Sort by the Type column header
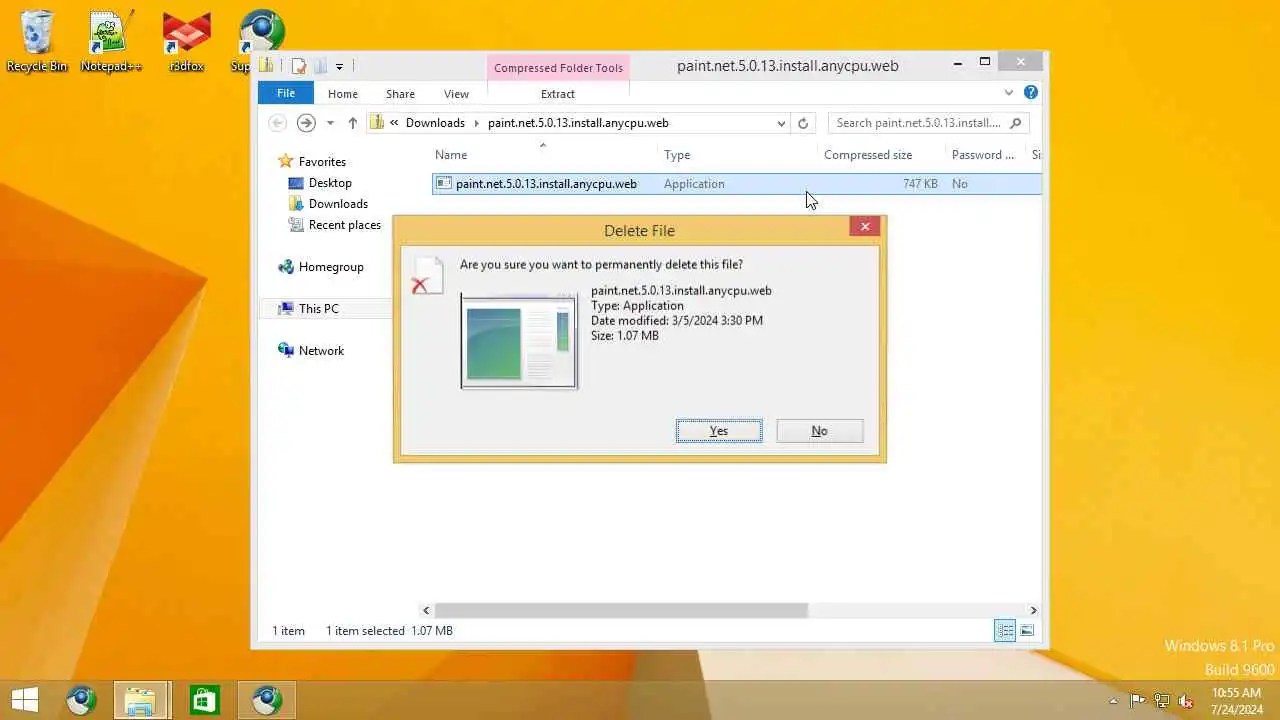Image resolution: width=1280 pixels, height=720 pixels. click(738, 155)
